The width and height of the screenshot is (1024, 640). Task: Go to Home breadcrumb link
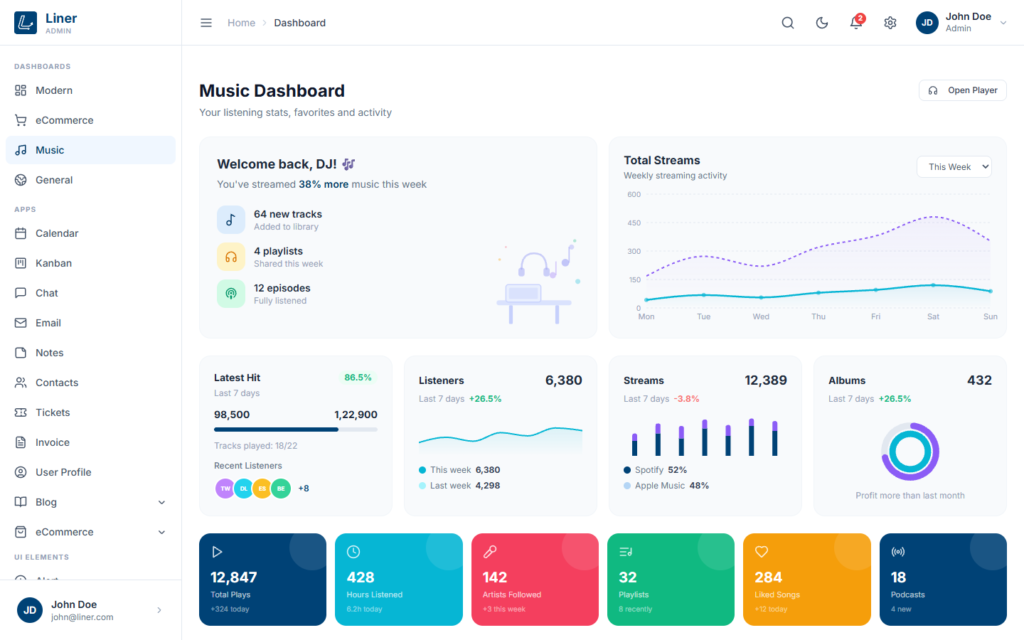[x=241, y=23]
